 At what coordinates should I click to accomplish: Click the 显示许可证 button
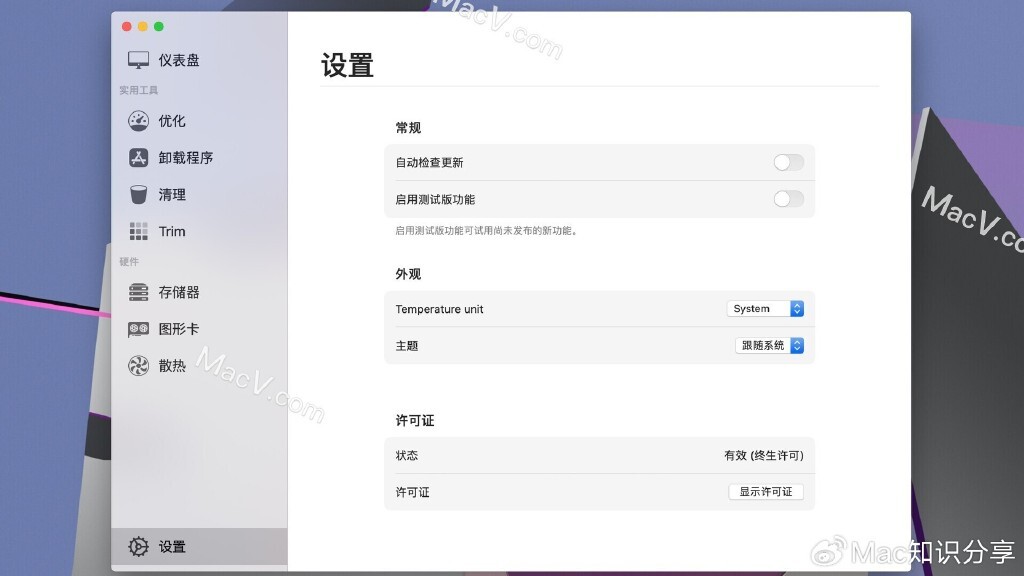(765, 492)
